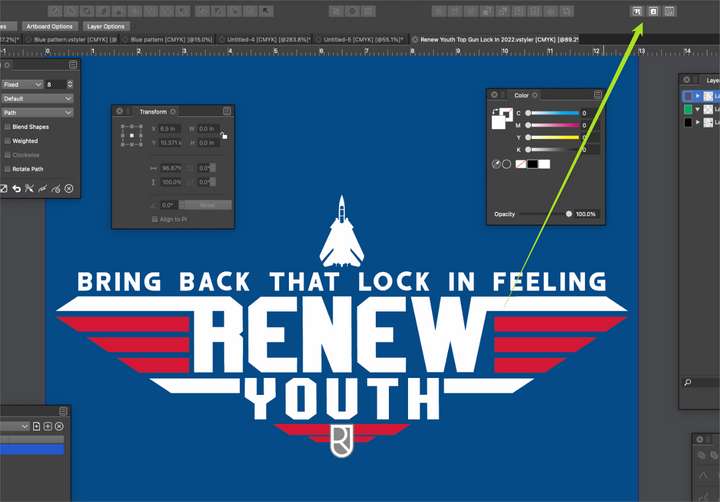Click the middle bright icon in top-right toolbar group
Viewport: 720px width, 502px height.
tap(653, 11)
